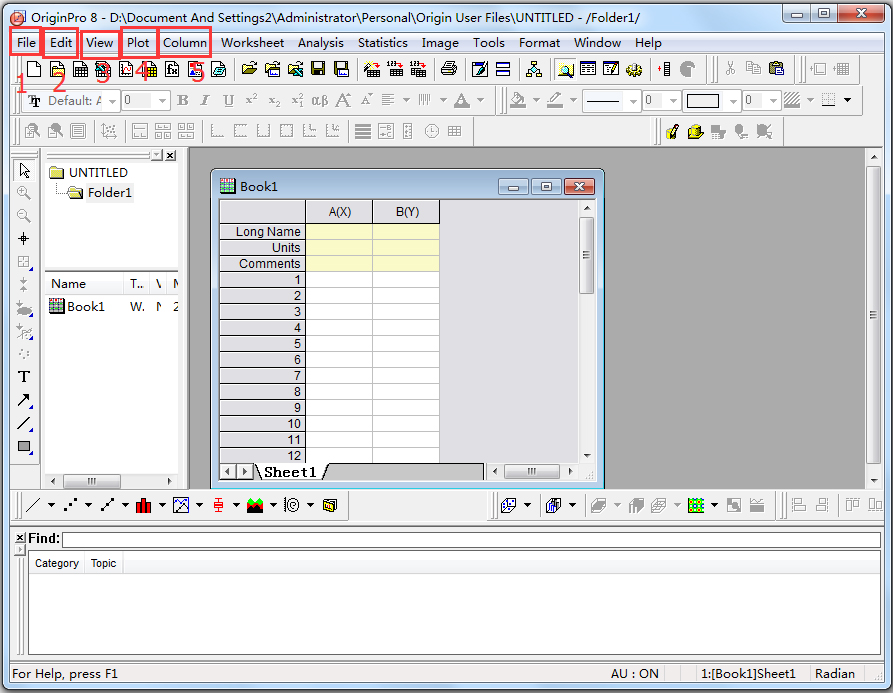Open the line style dropdown

tap(631, 100)
